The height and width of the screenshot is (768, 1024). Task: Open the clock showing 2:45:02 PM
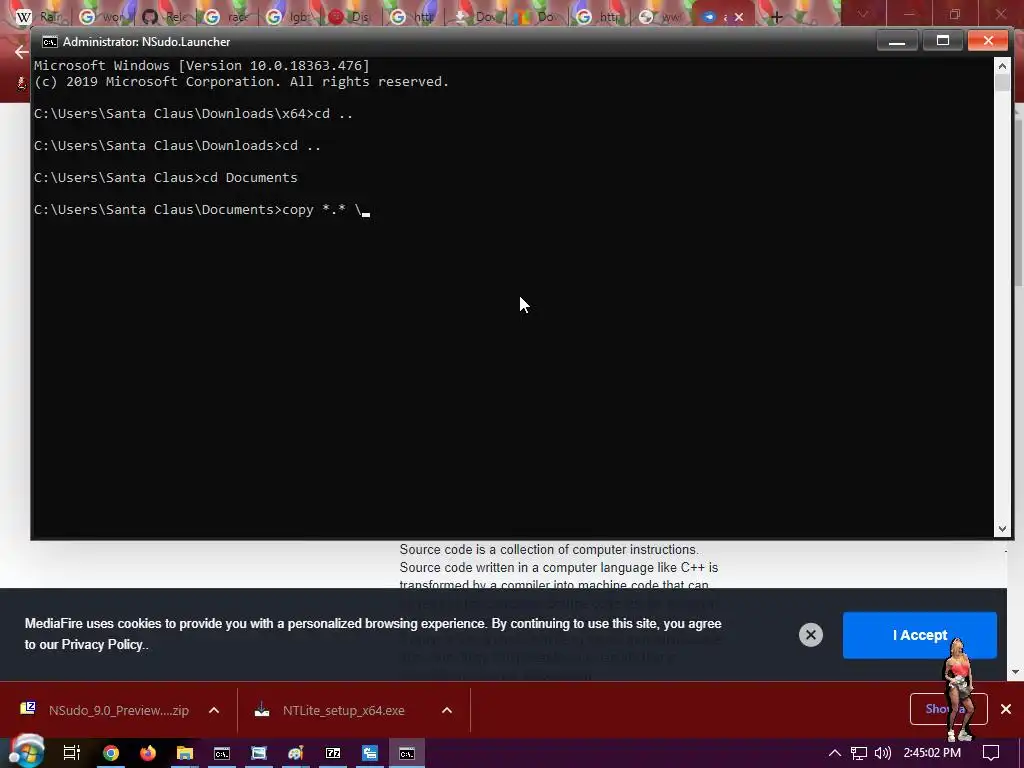(932, 753)
